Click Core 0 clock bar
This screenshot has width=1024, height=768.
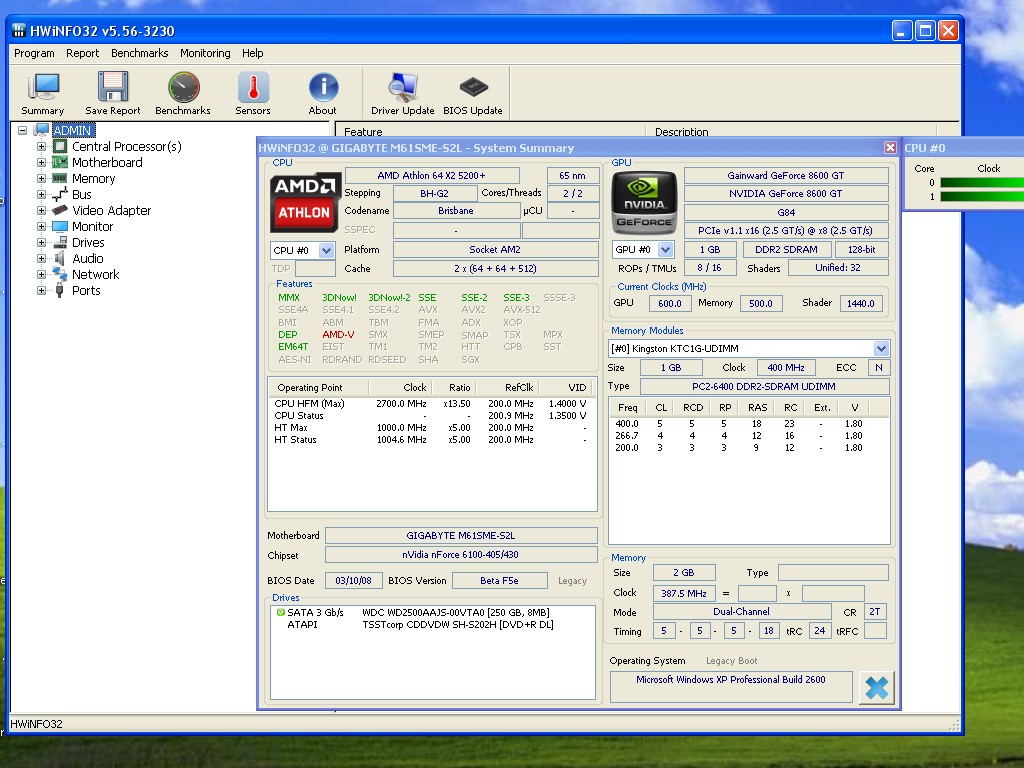click(982, 183)
